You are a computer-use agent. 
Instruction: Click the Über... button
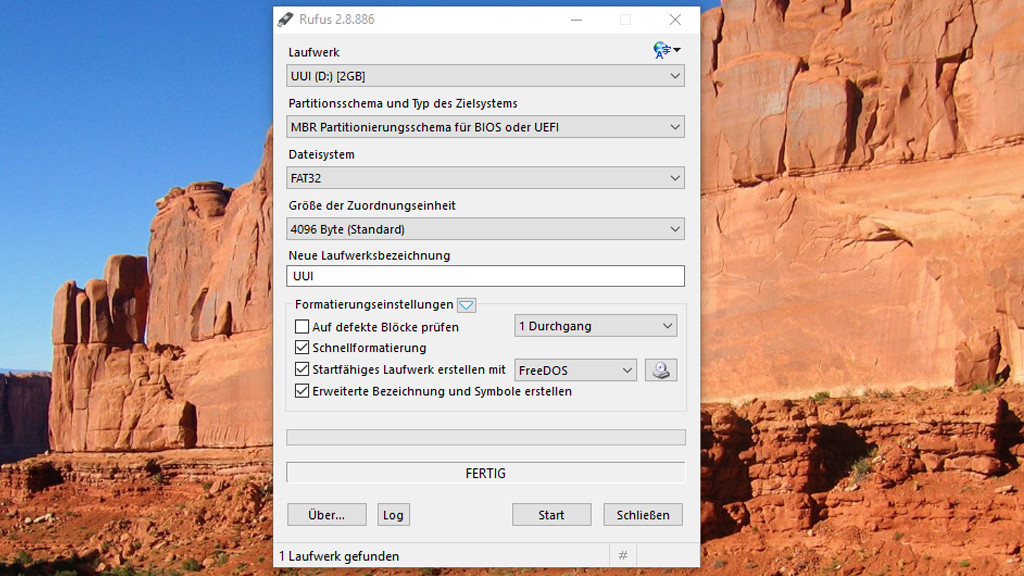(326, 515)
